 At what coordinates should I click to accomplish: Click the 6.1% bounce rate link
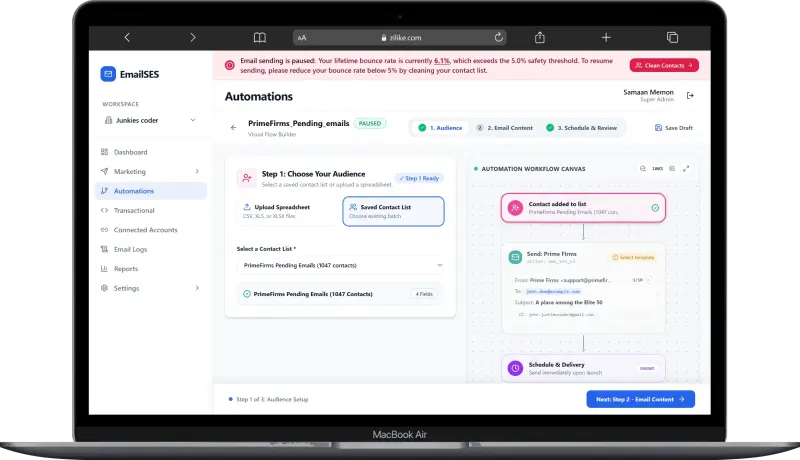(442, 61)
